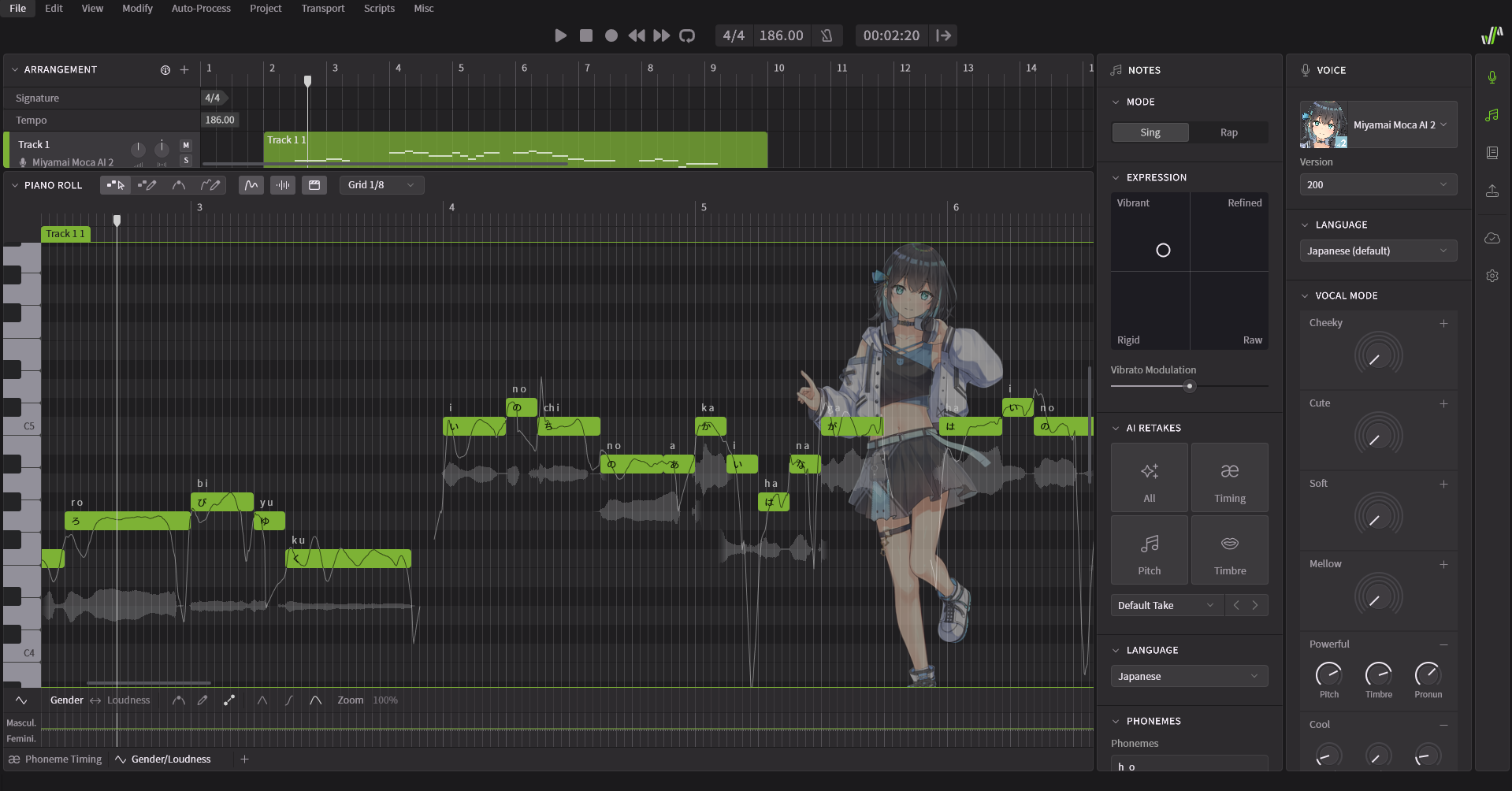Select Sing mode
1512x791 pixels.
pos(1150,132)
